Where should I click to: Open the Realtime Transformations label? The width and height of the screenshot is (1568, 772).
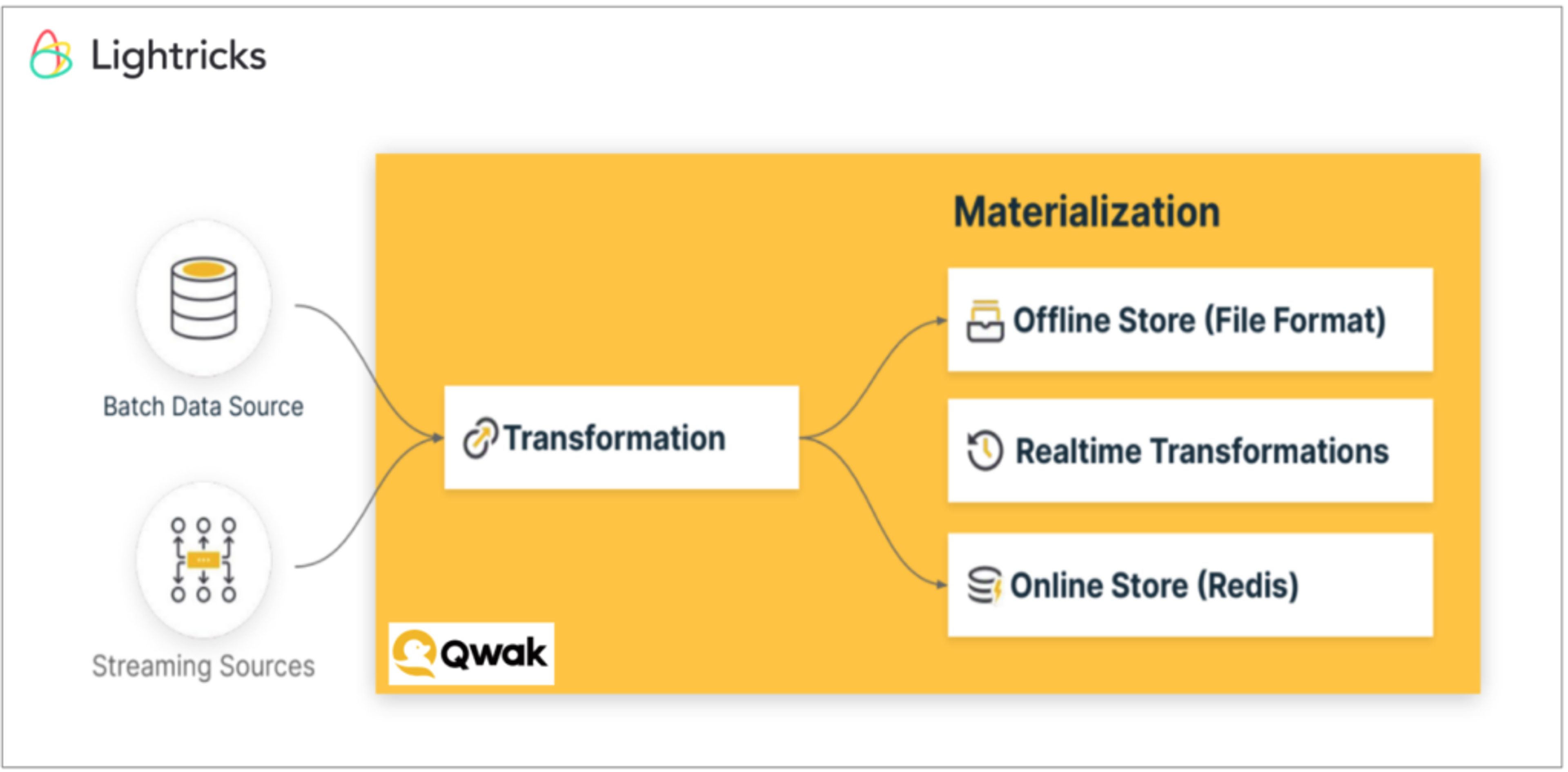[x=1202, y=451]
